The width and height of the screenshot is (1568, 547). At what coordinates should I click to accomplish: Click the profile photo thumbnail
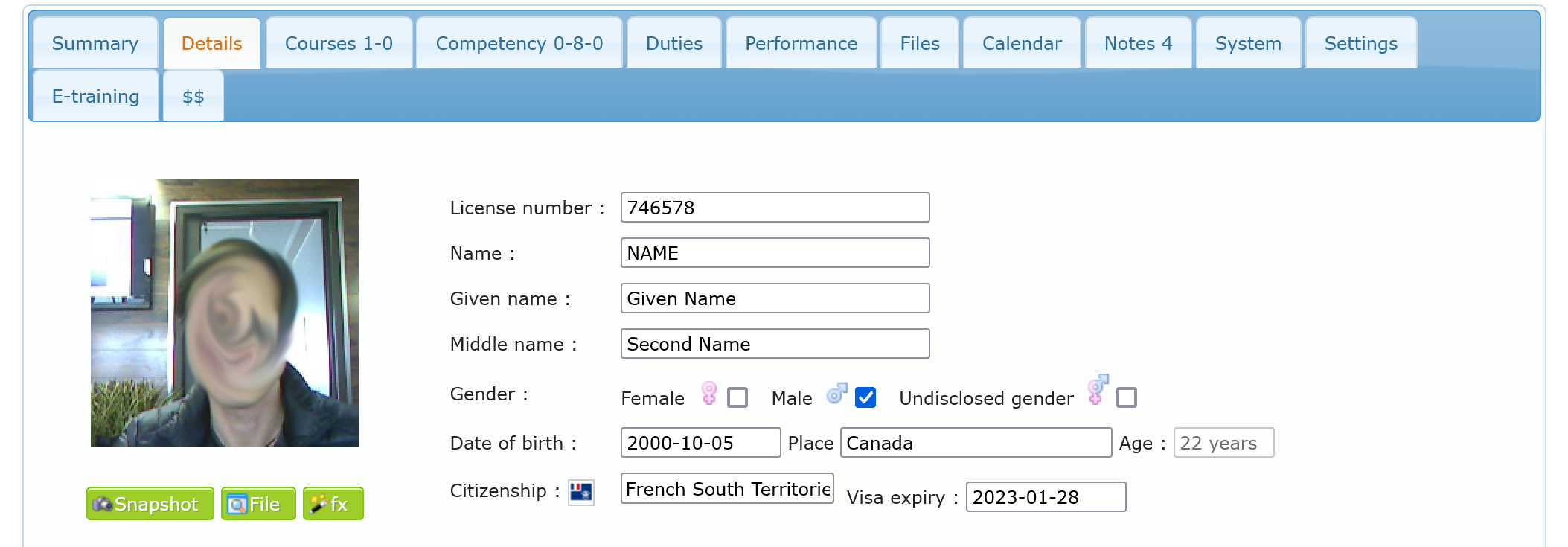[x=225, y=313]
